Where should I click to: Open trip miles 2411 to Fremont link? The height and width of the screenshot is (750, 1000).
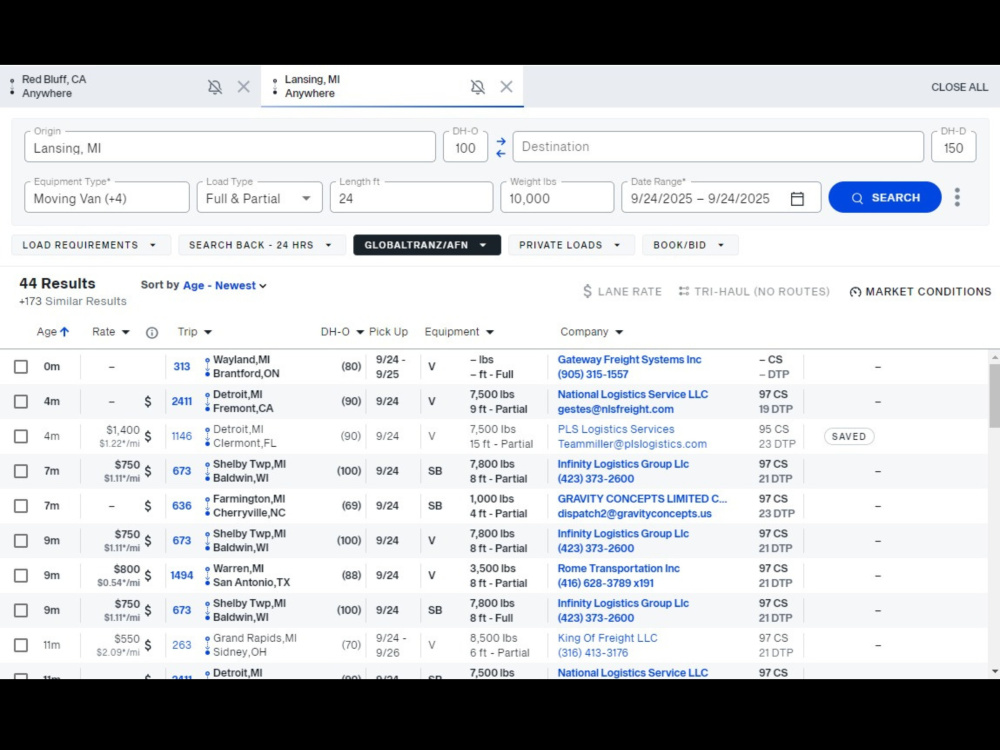tap(182, 402)
